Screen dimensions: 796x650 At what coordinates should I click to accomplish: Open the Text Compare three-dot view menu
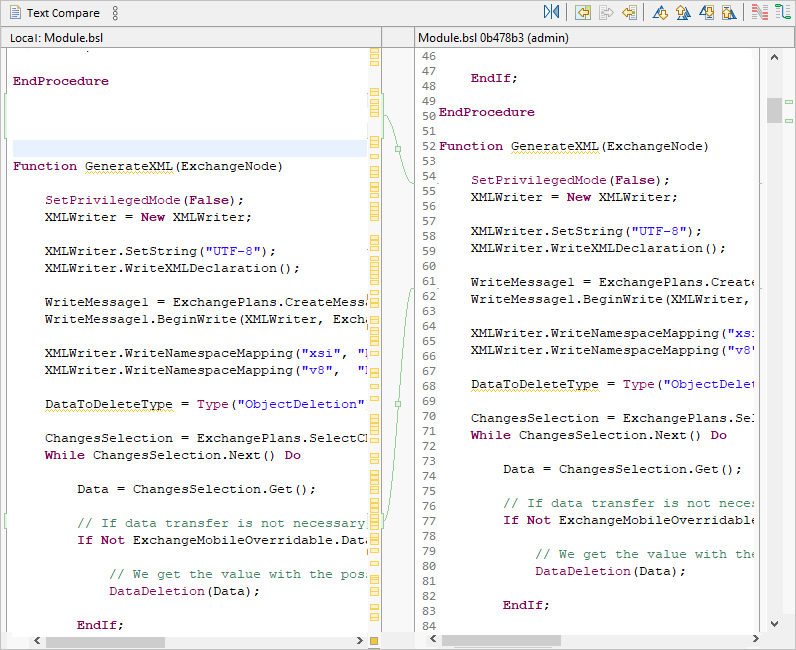tap(115, 13)
